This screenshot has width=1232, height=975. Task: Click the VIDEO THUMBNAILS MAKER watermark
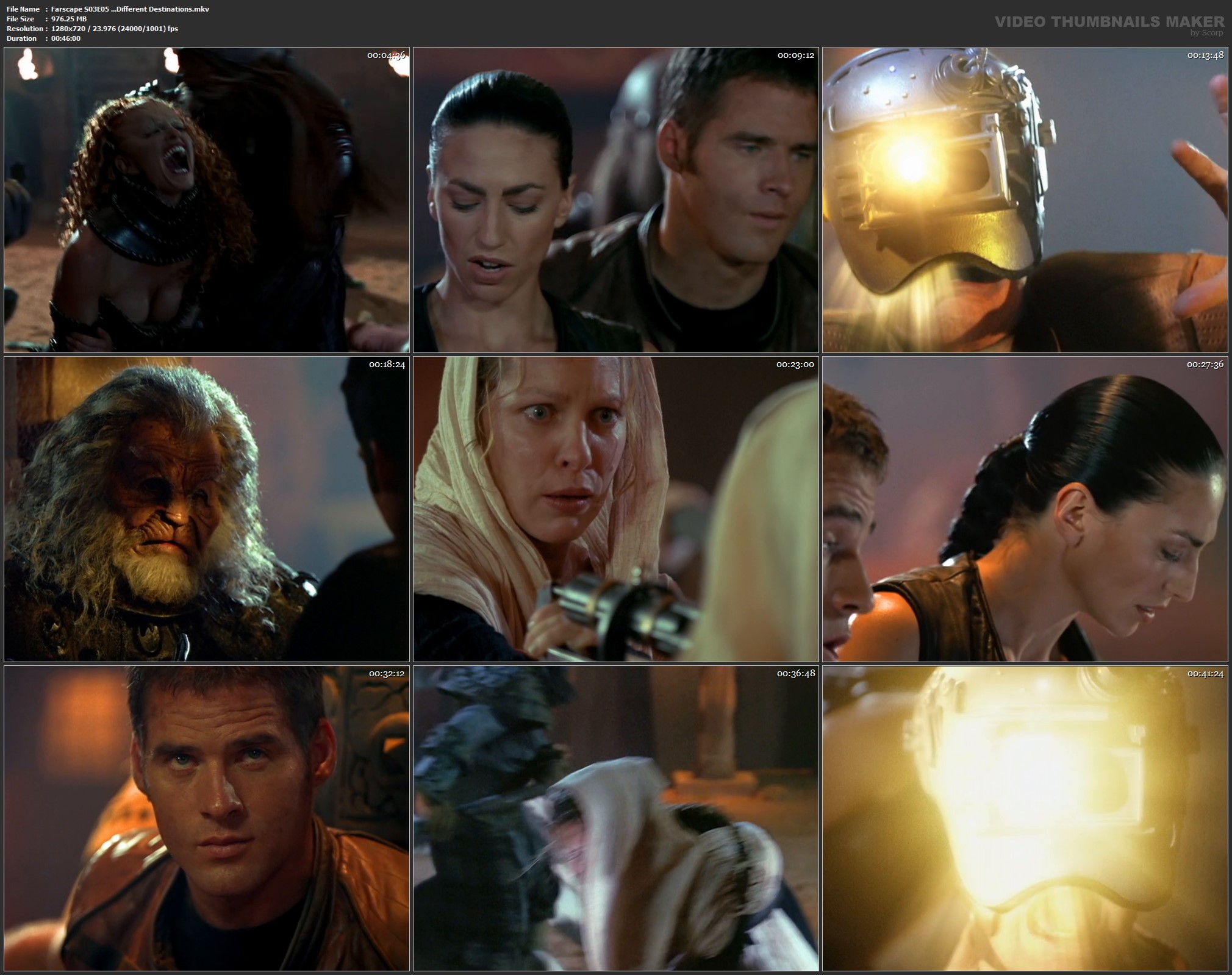pos(1109,21)
